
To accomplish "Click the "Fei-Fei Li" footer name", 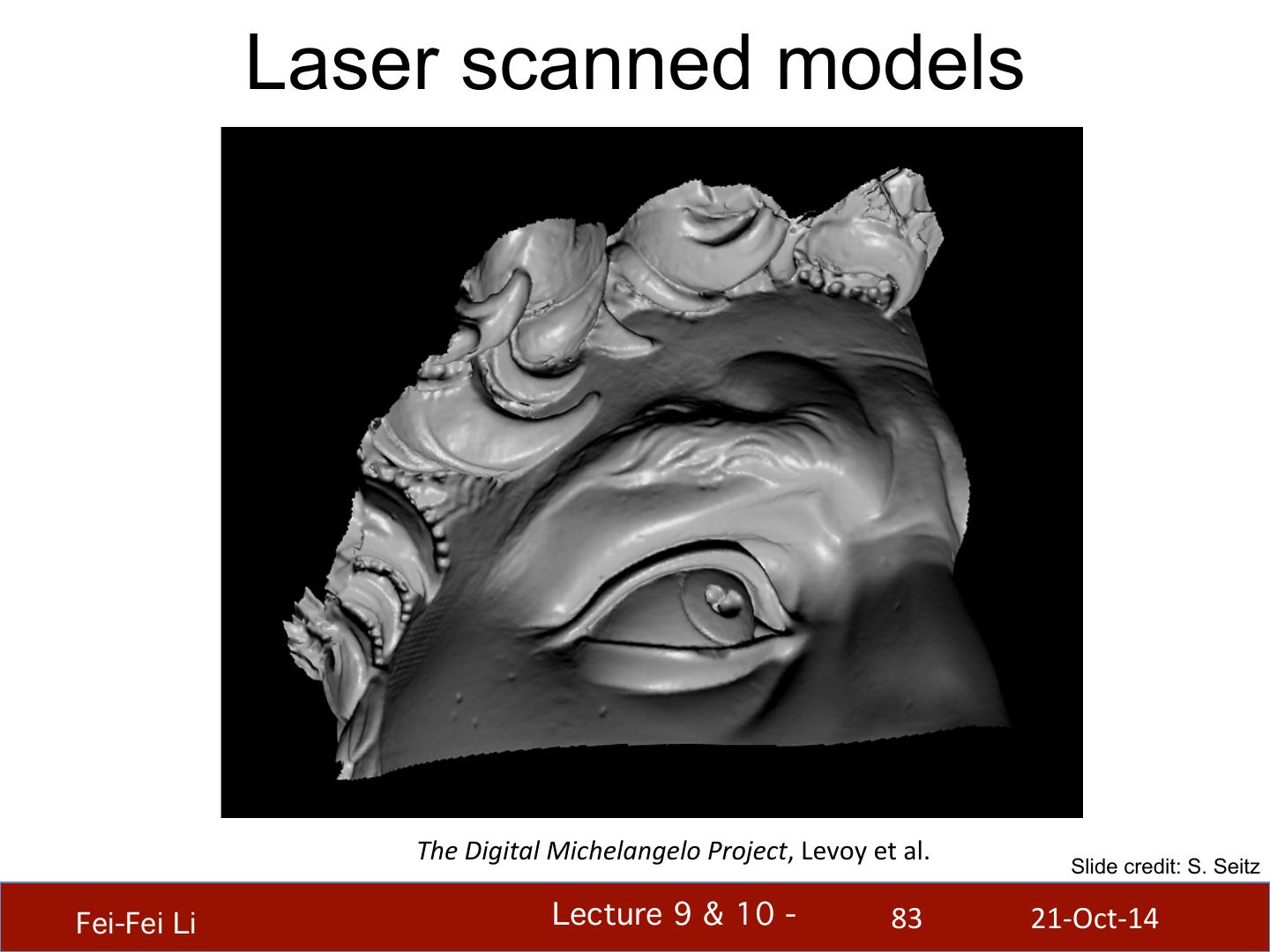I will pyautogui.click(x=136, y=923).
